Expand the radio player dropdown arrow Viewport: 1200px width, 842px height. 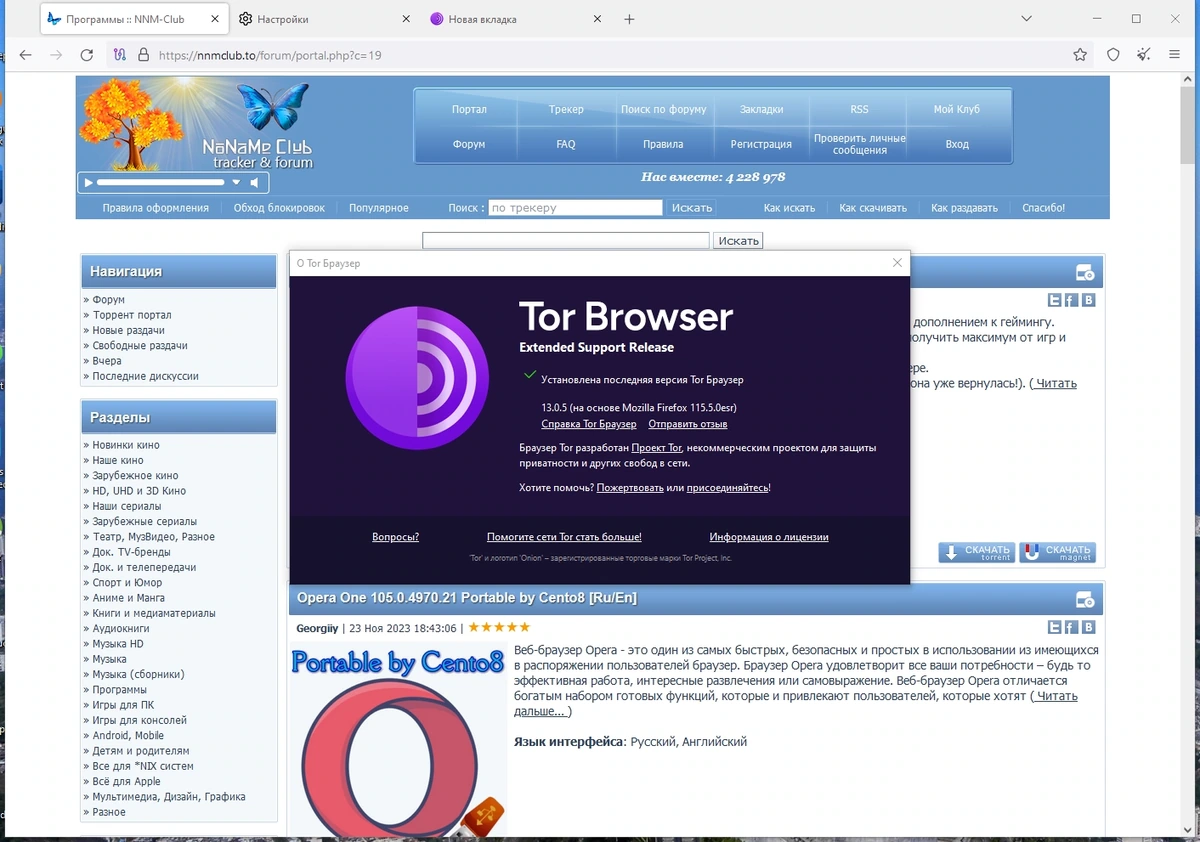236,183
